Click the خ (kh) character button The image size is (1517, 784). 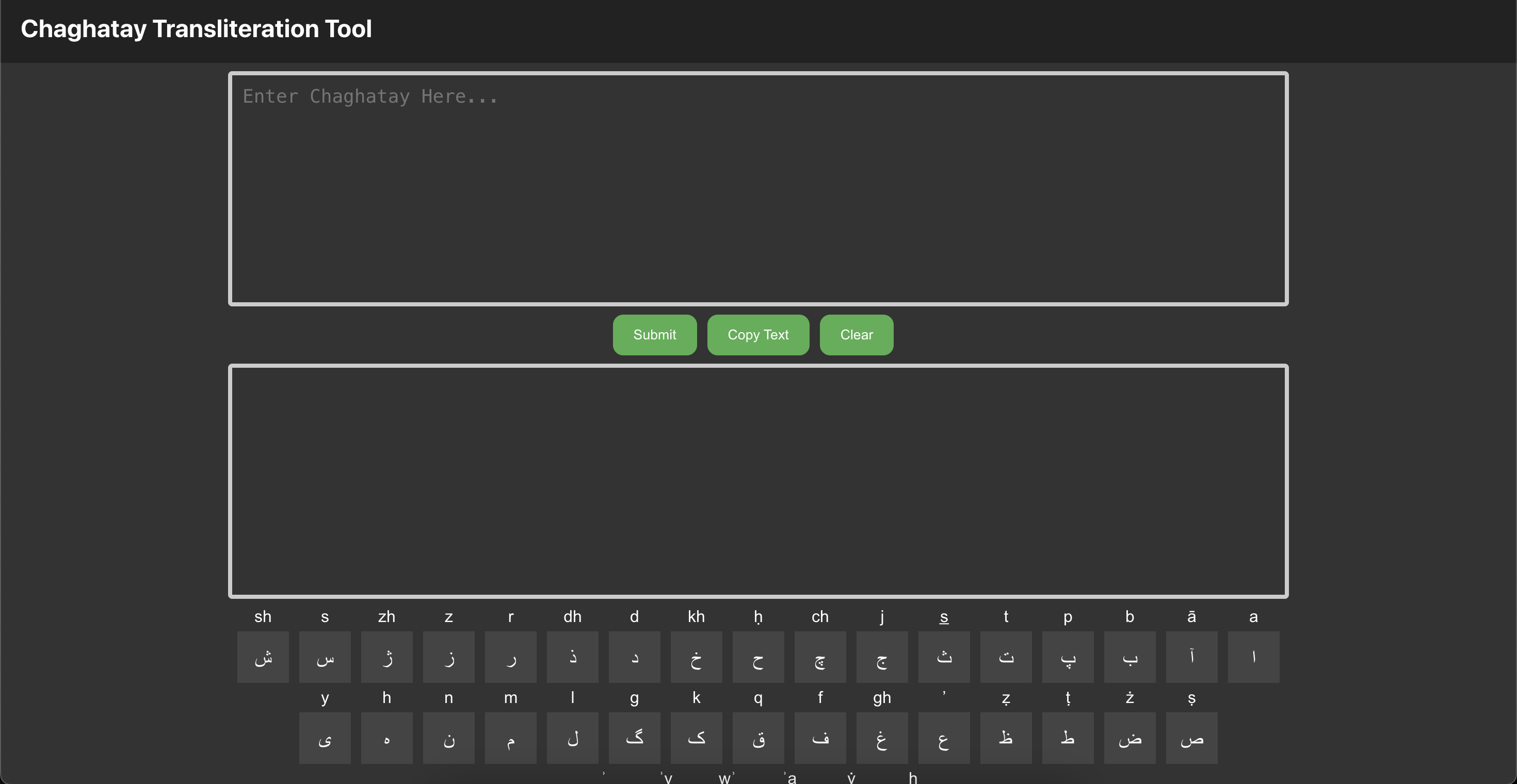696,657
